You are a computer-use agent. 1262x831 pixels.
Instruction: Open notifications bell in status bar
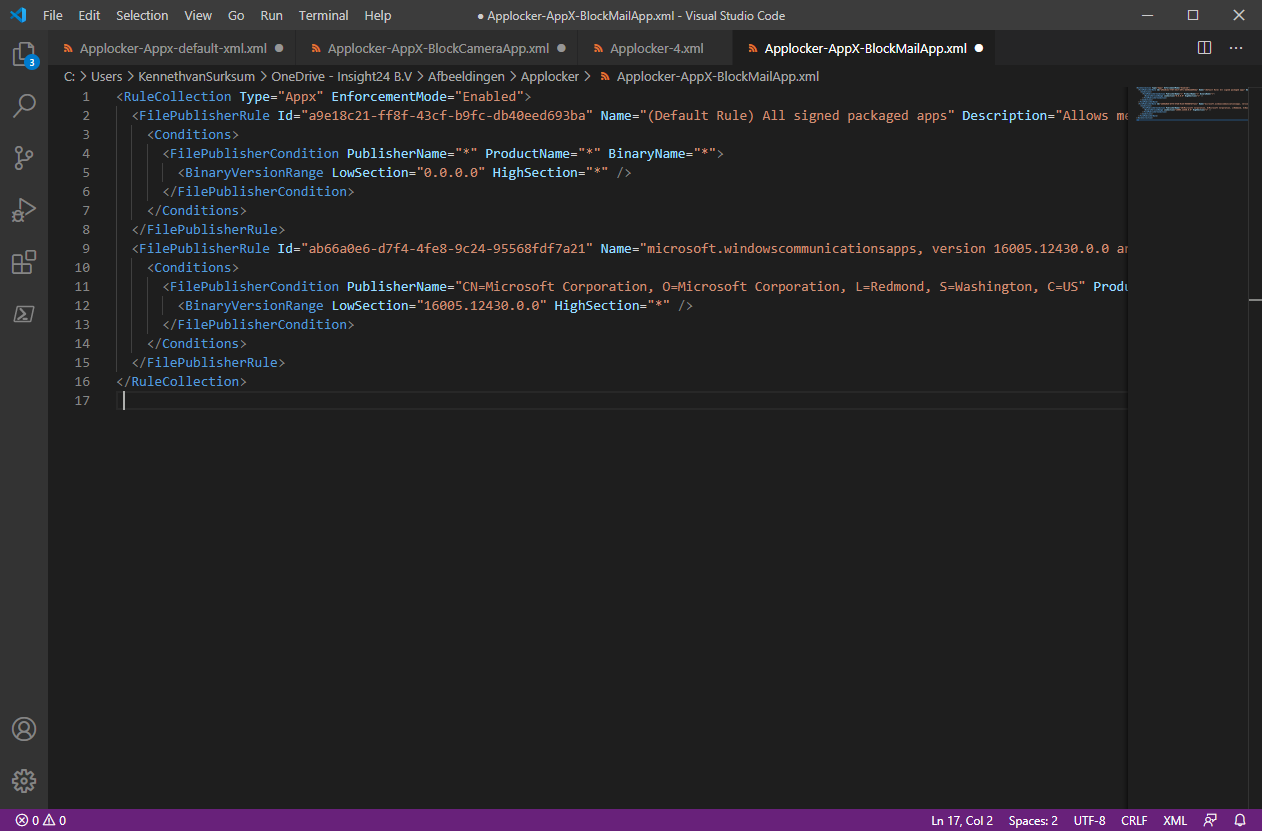tap(1240, 820)
